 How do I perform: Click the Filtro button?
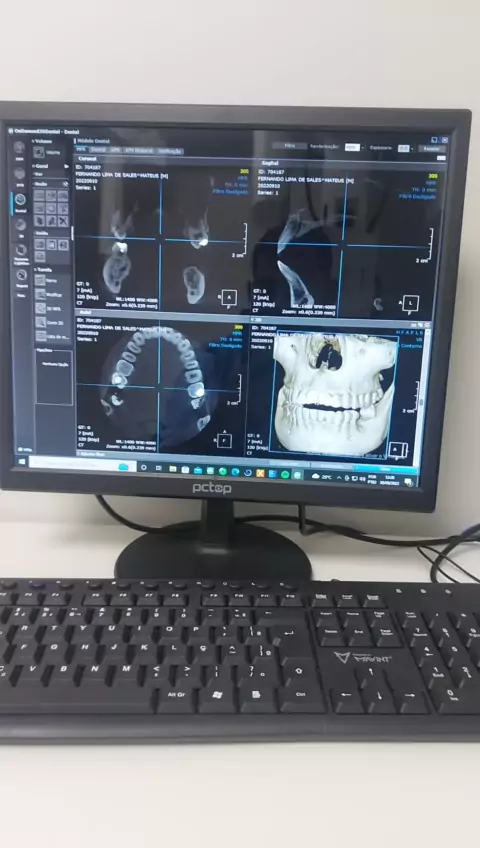[x=289, y=145]
